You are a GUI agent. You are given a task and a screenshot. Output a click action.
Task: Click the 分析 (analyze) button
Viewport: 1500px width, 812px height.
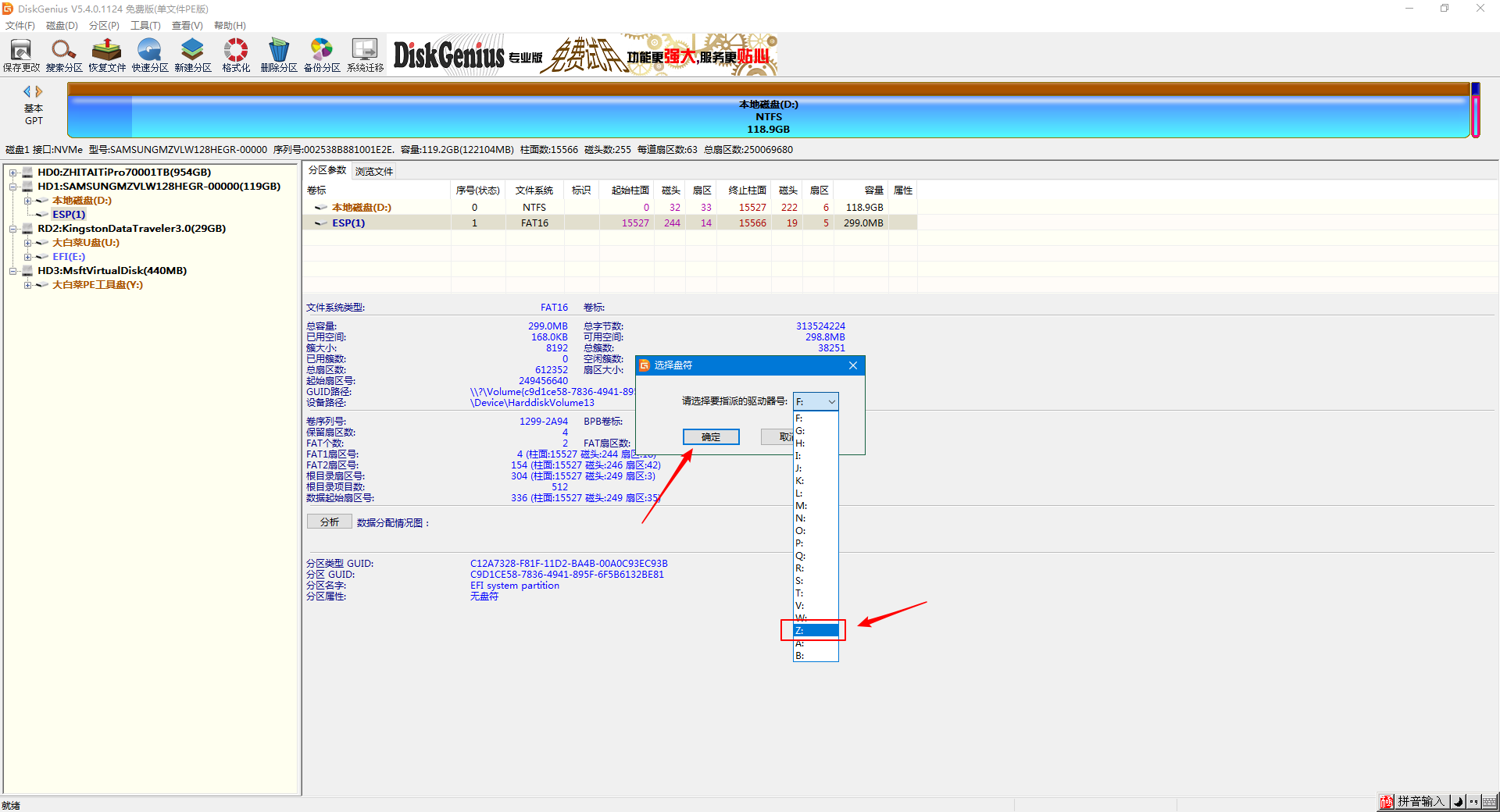(x=330, y=522)
